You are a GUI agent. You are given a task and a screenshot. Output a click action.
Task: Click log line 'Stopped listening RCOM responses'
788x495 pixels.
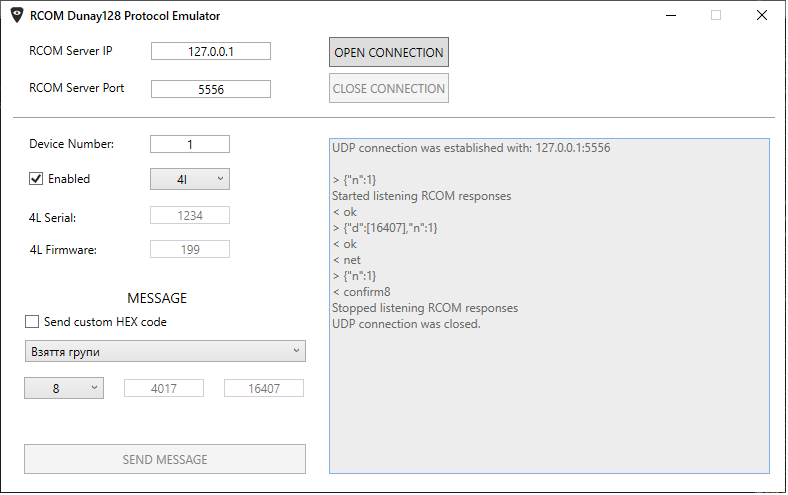point(425,308)
